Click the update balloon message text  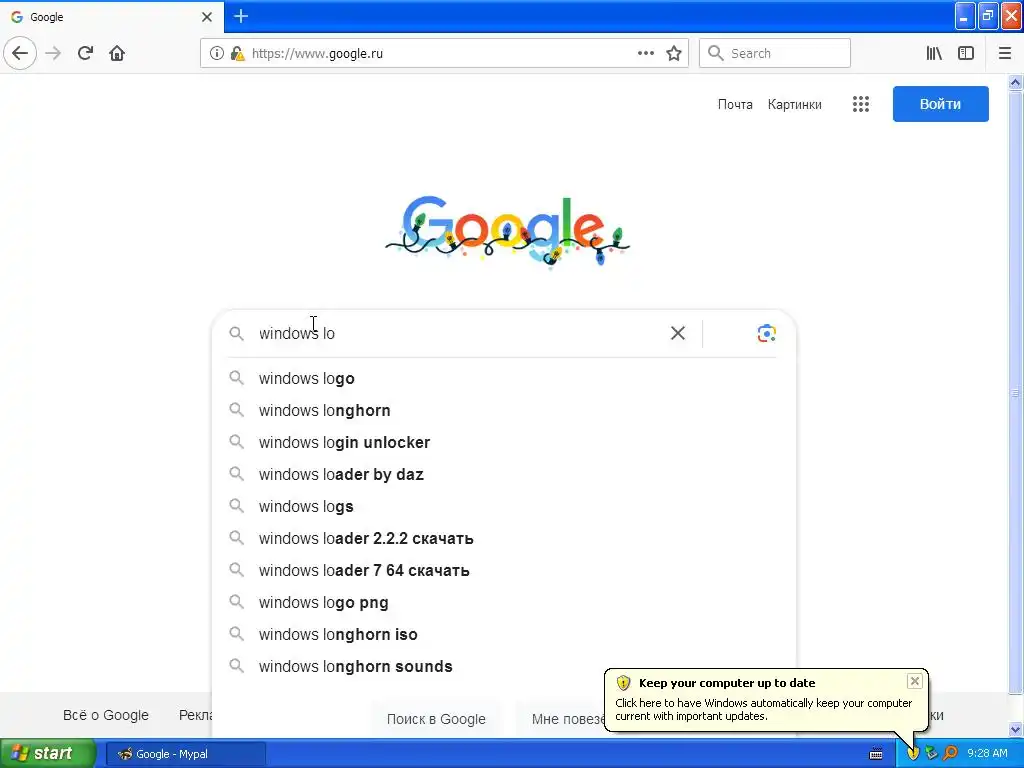coord(763,709)
